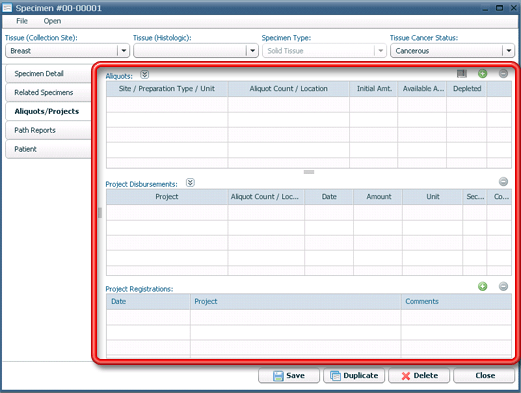Open the Tissue (Collection Site) dropdown

tap(124, 51)
